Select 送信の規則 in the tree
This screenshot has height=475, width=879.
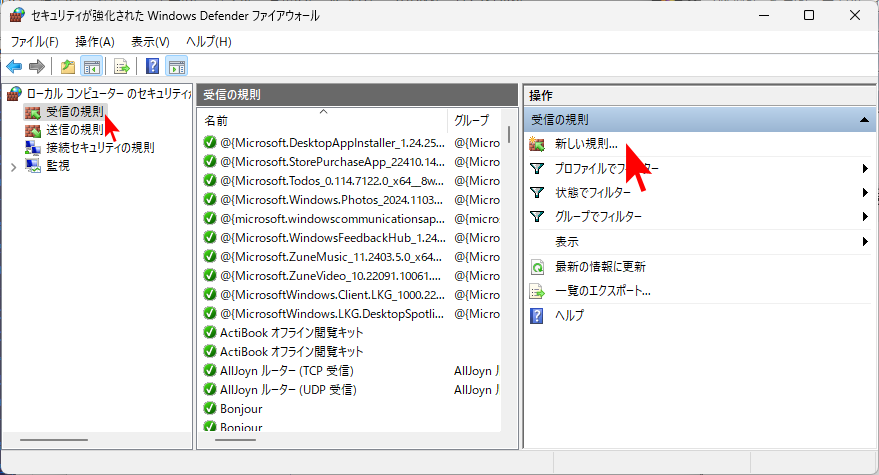pyautogui.click(x=74, y=129)
